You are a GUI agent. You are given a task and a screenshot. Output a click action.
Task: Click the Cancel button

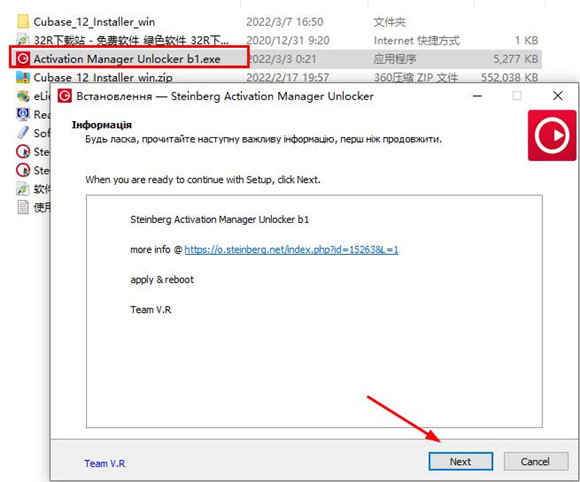pyautogui.click(x=536, y=461)
